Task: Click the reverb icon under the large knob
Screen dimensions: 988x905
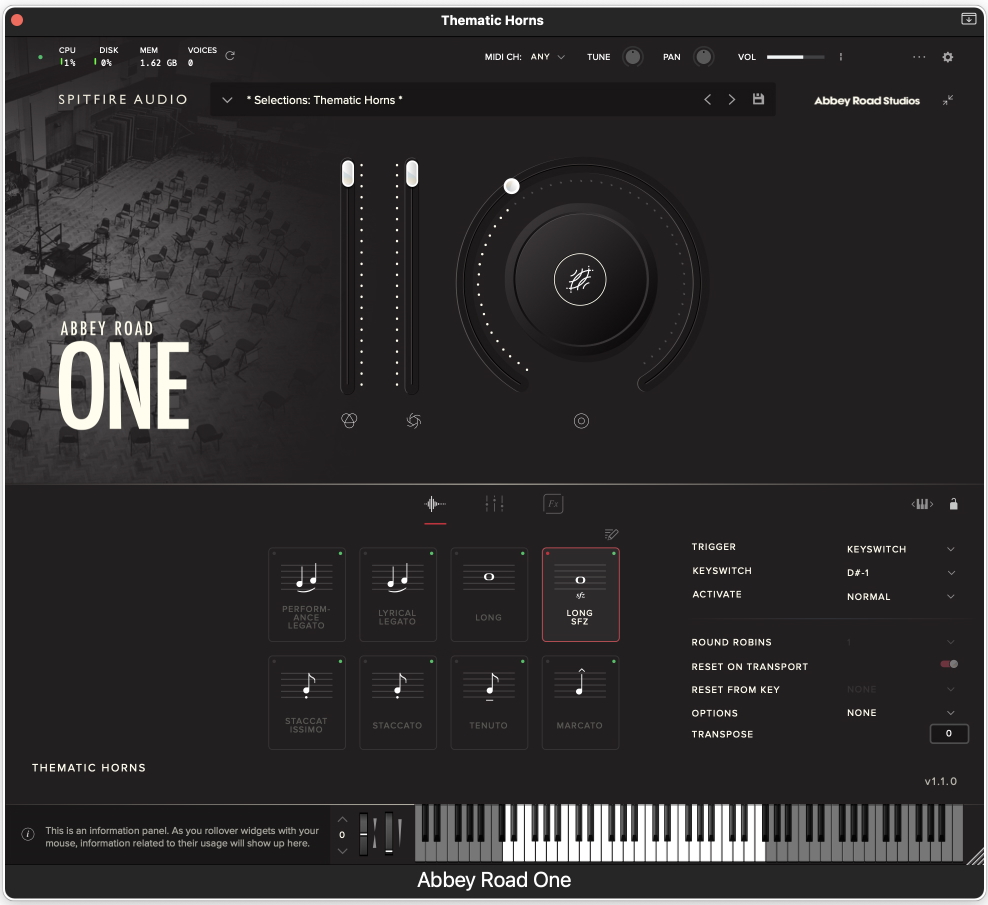Action: pyautogui.click(x=581, y=421)
